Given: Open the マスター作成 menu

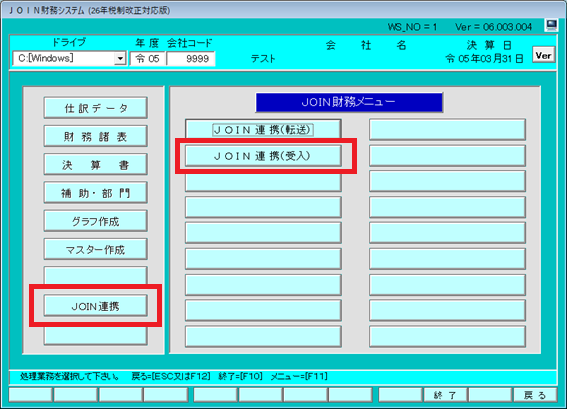Looking at the screenshot, I should pos(95,249).
